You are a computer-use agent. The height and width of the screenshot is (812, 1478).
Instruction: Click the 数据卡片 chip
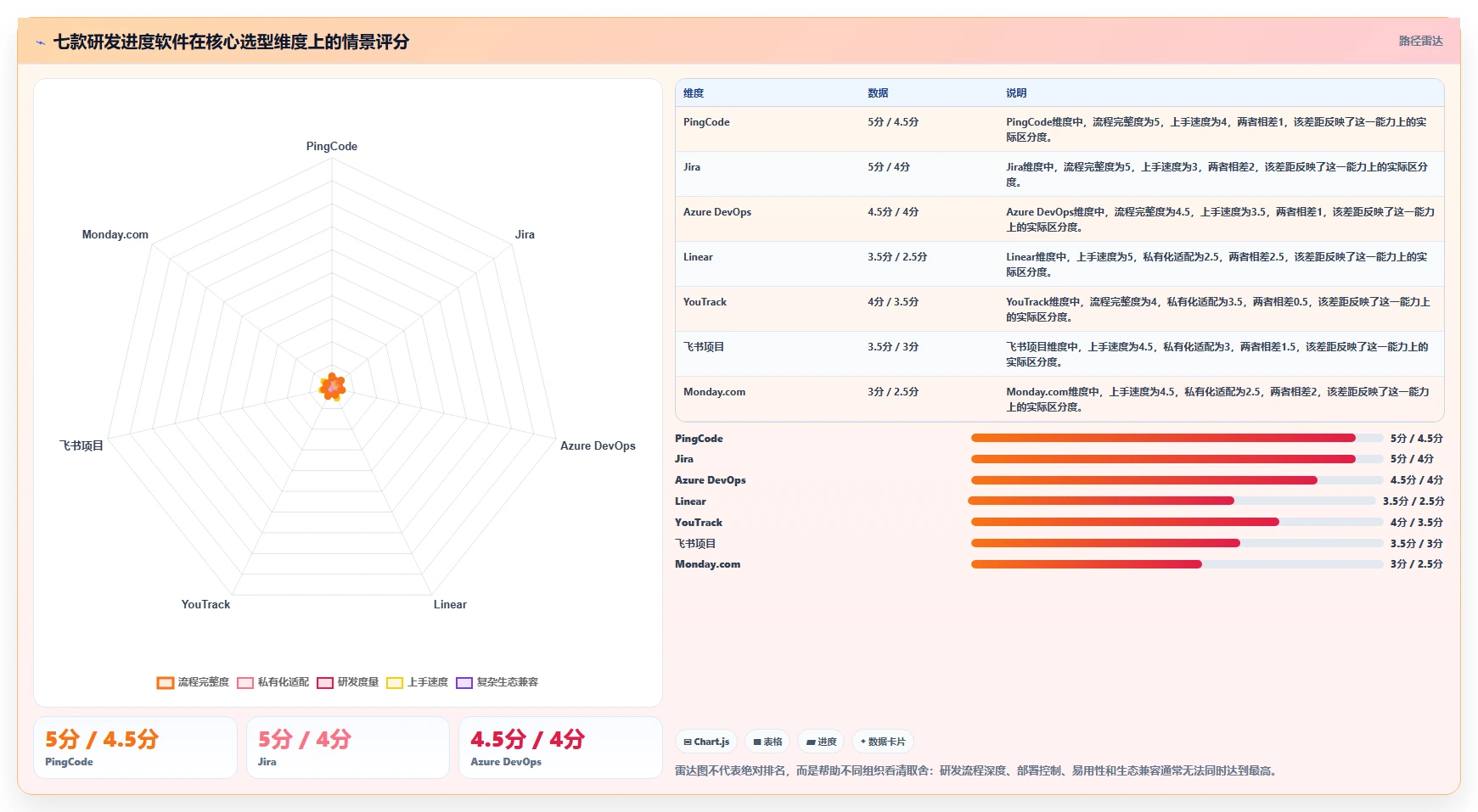point(883,742)
